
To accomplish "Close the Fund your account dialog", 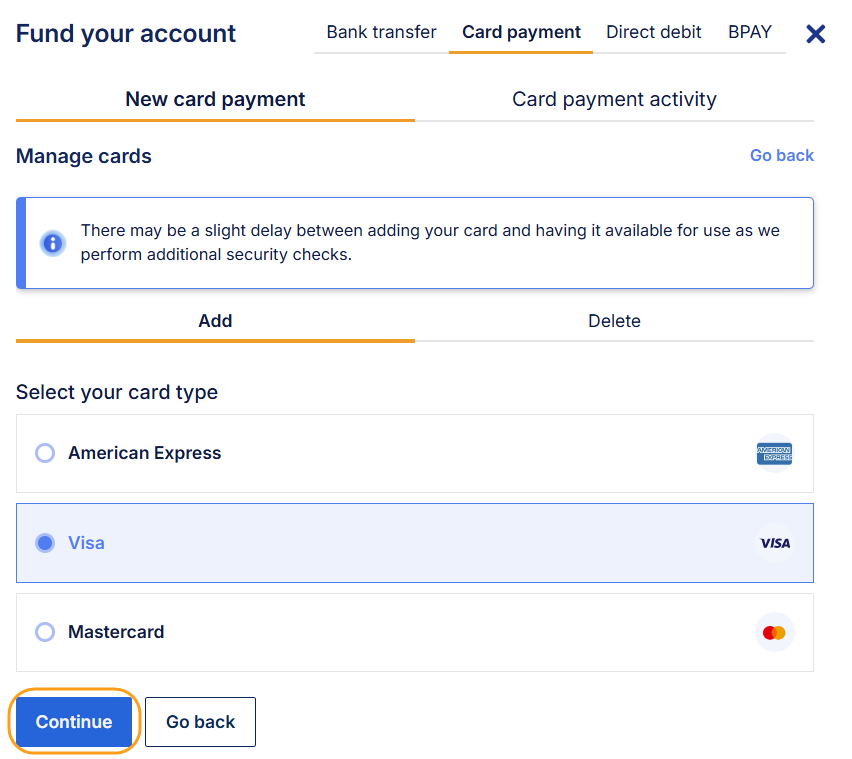I will pos(816,34).
